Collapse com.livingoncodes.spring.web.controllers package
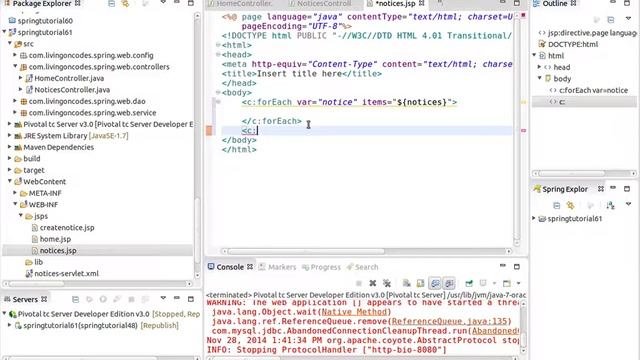Screen dimensions: 640x360 click(15, 66)
